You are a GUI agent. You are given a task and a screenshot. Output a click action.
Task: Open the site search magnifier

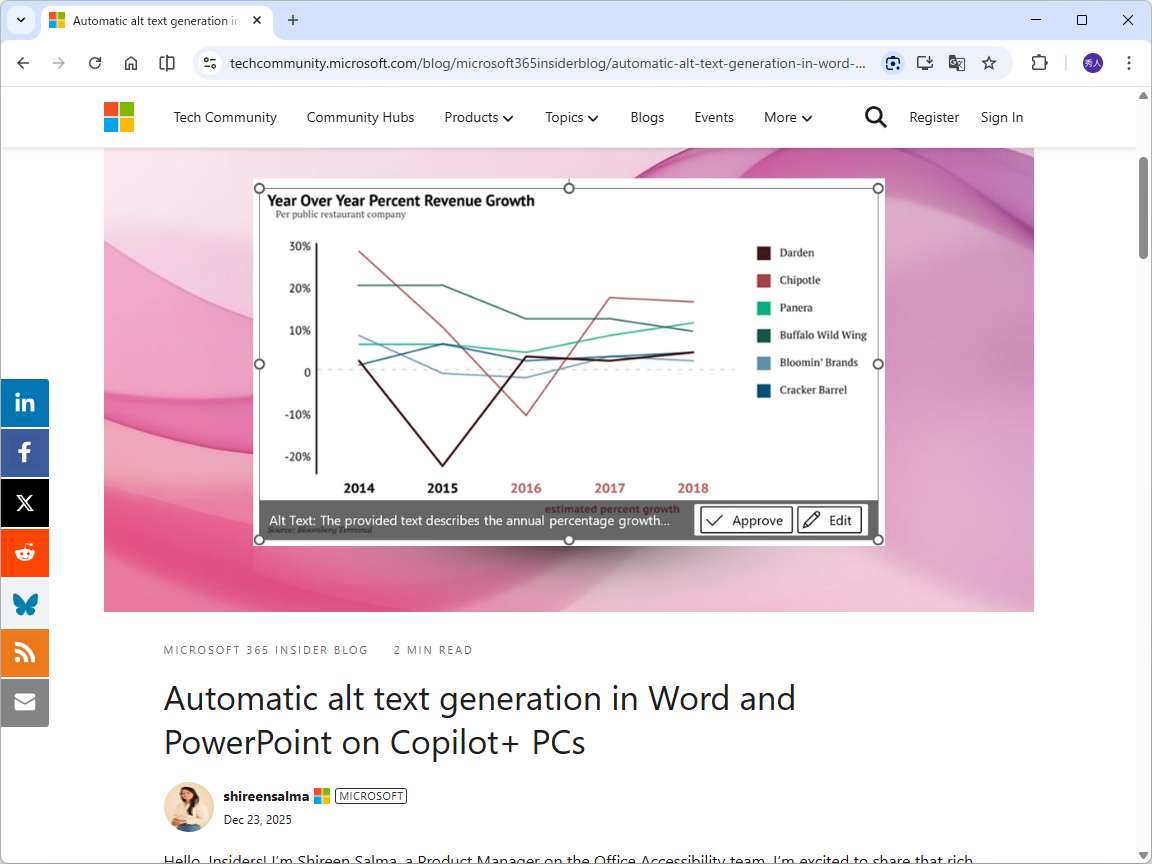coord(875,117)
